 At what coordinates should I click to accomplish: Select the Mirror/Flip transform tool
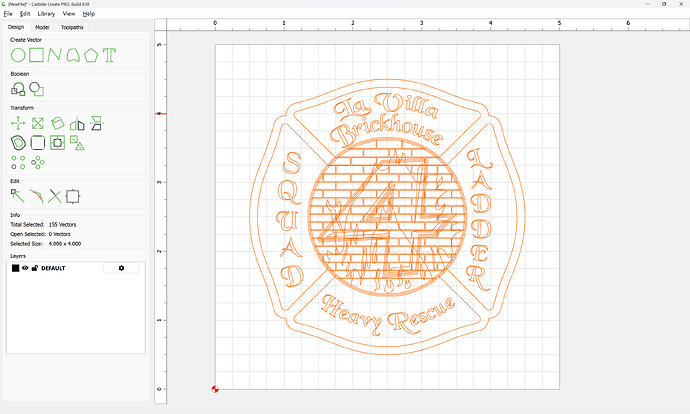(x=77, y=123)
